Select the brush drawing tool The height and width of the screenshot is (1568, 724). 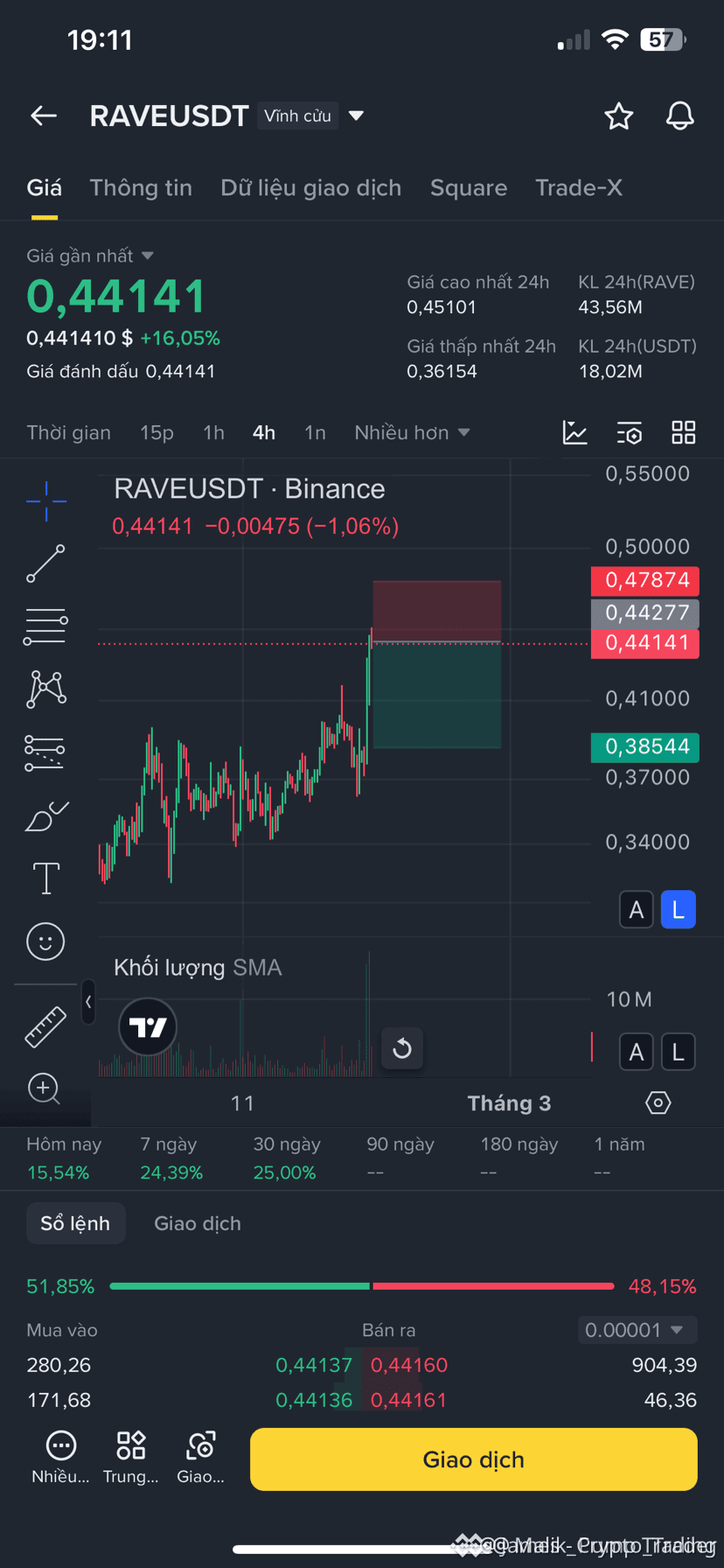tap(46, 815)
